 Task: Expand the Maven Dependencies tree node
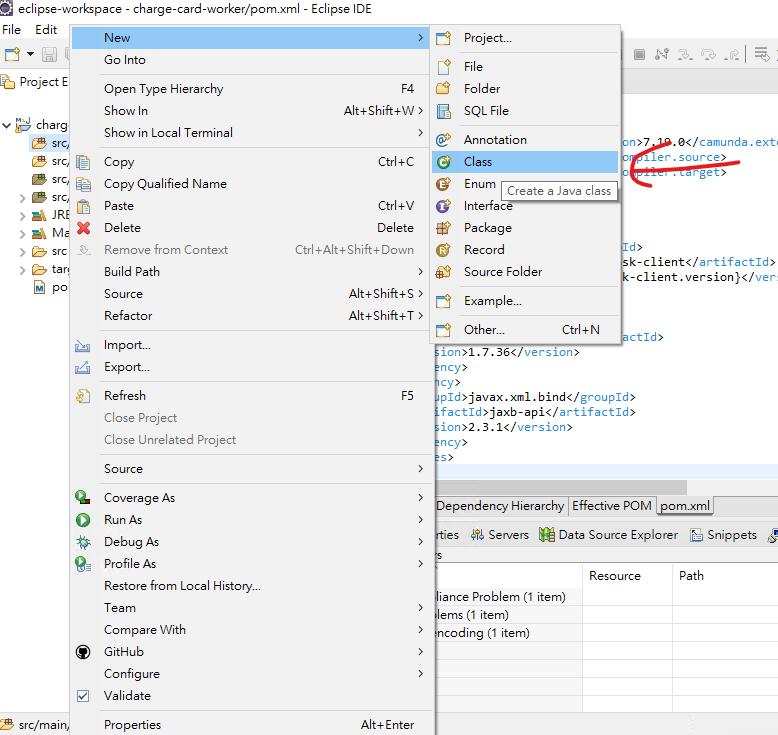pyautogui.click(x=22, y=234)
